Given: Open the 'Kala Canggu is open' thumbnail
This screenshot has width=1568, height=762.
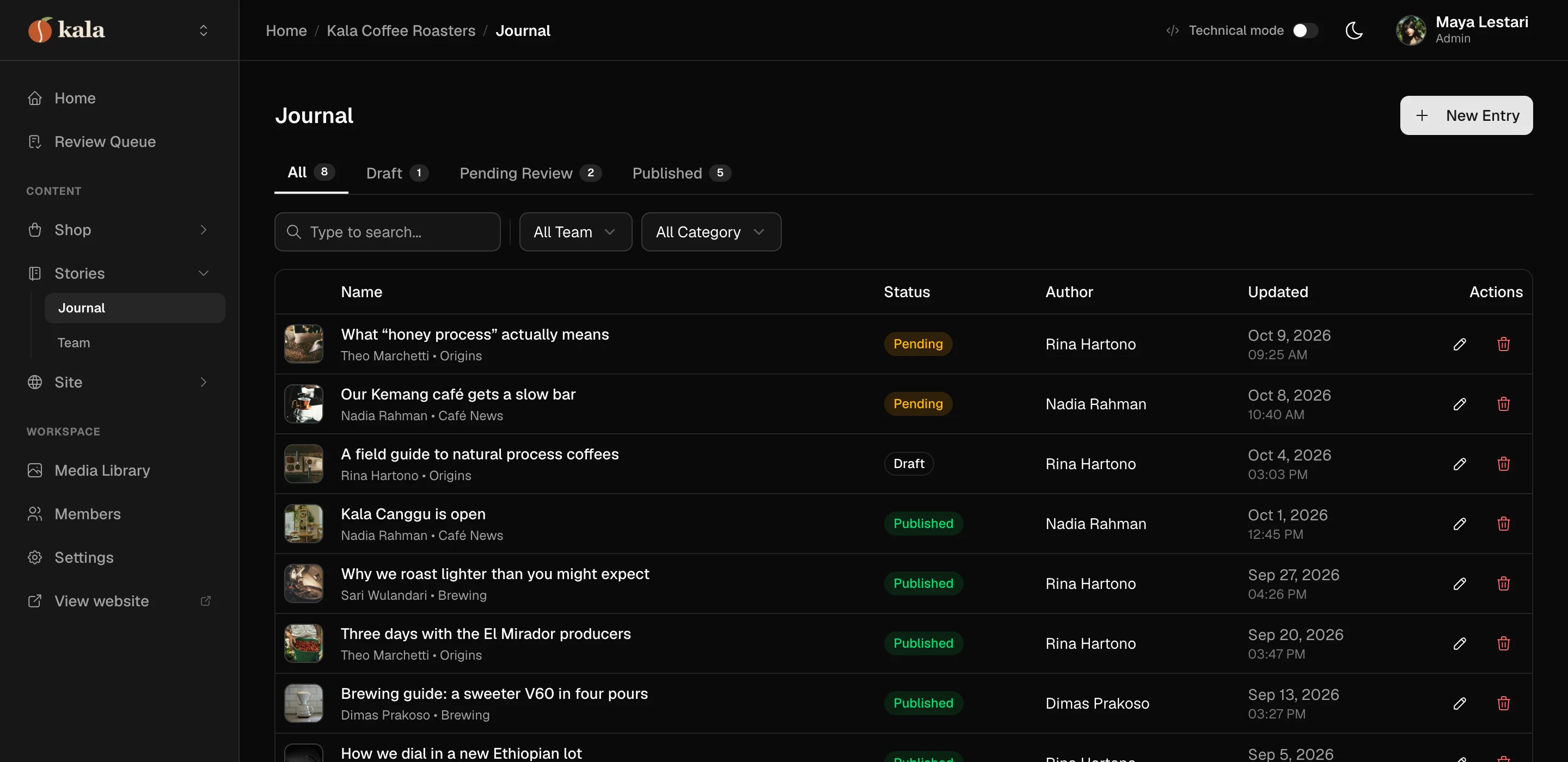Looking at the screenshot, I should tap(303, 524).
